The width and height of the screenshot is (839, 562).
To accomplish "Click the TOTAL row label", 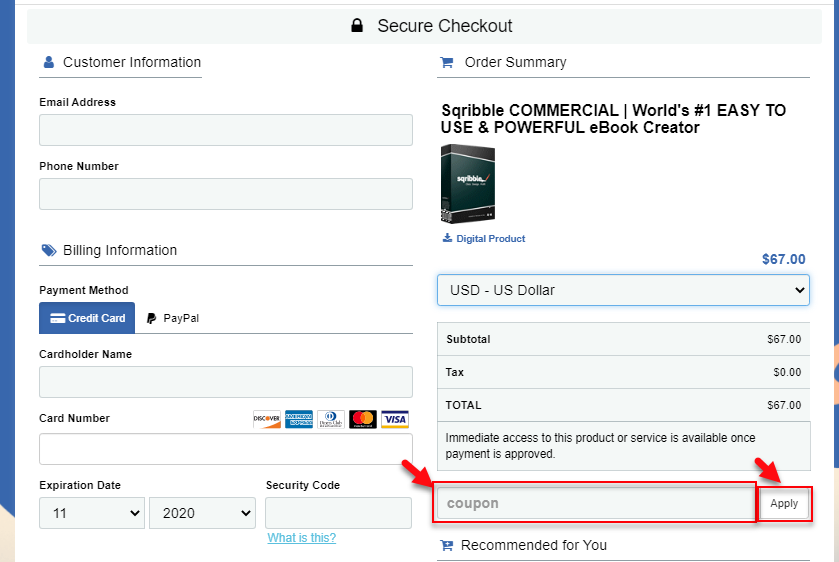I will click(463, 405).
